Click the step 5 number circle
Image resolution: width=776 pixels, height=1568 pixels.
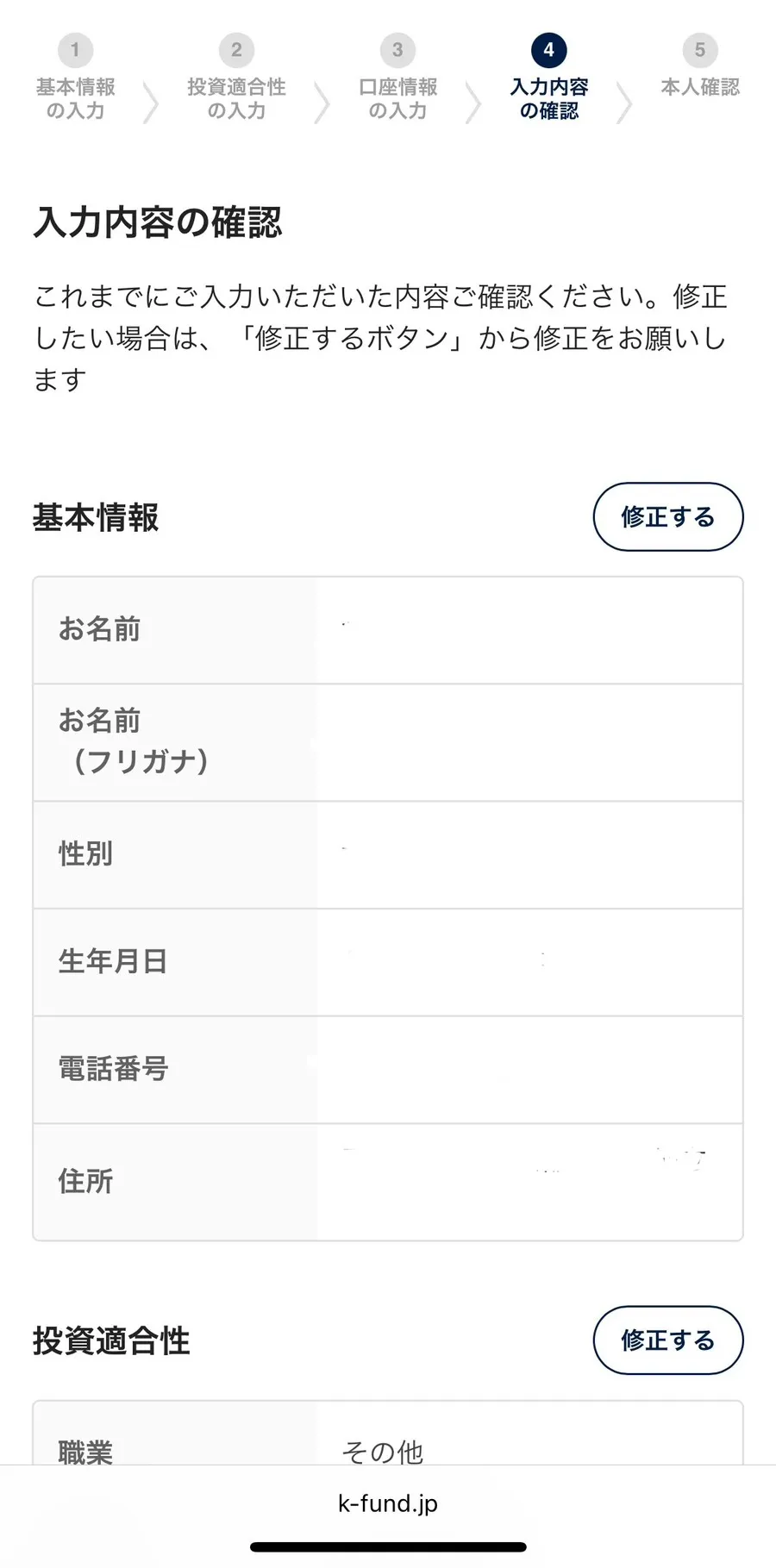point(699,50)
